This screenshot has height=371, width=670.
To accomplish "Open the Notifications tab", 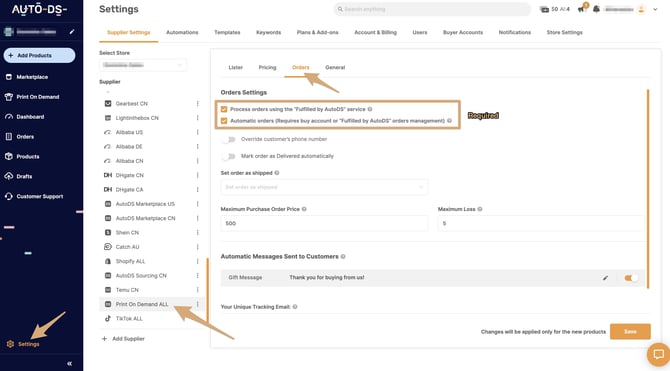I will coord(515,32).
